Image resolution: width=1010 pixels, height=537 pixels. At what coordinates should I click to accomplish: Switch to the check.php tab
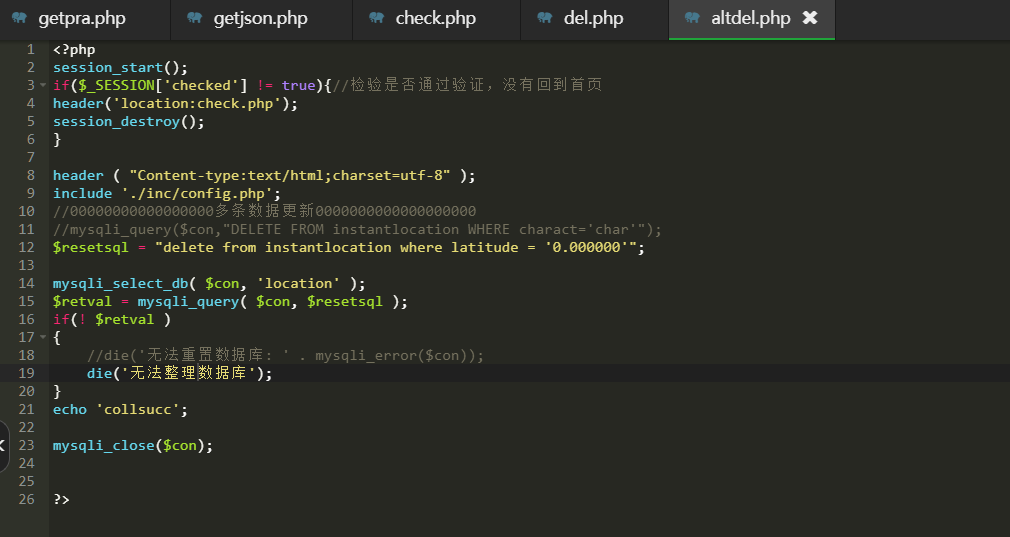[x=435, y=18]
